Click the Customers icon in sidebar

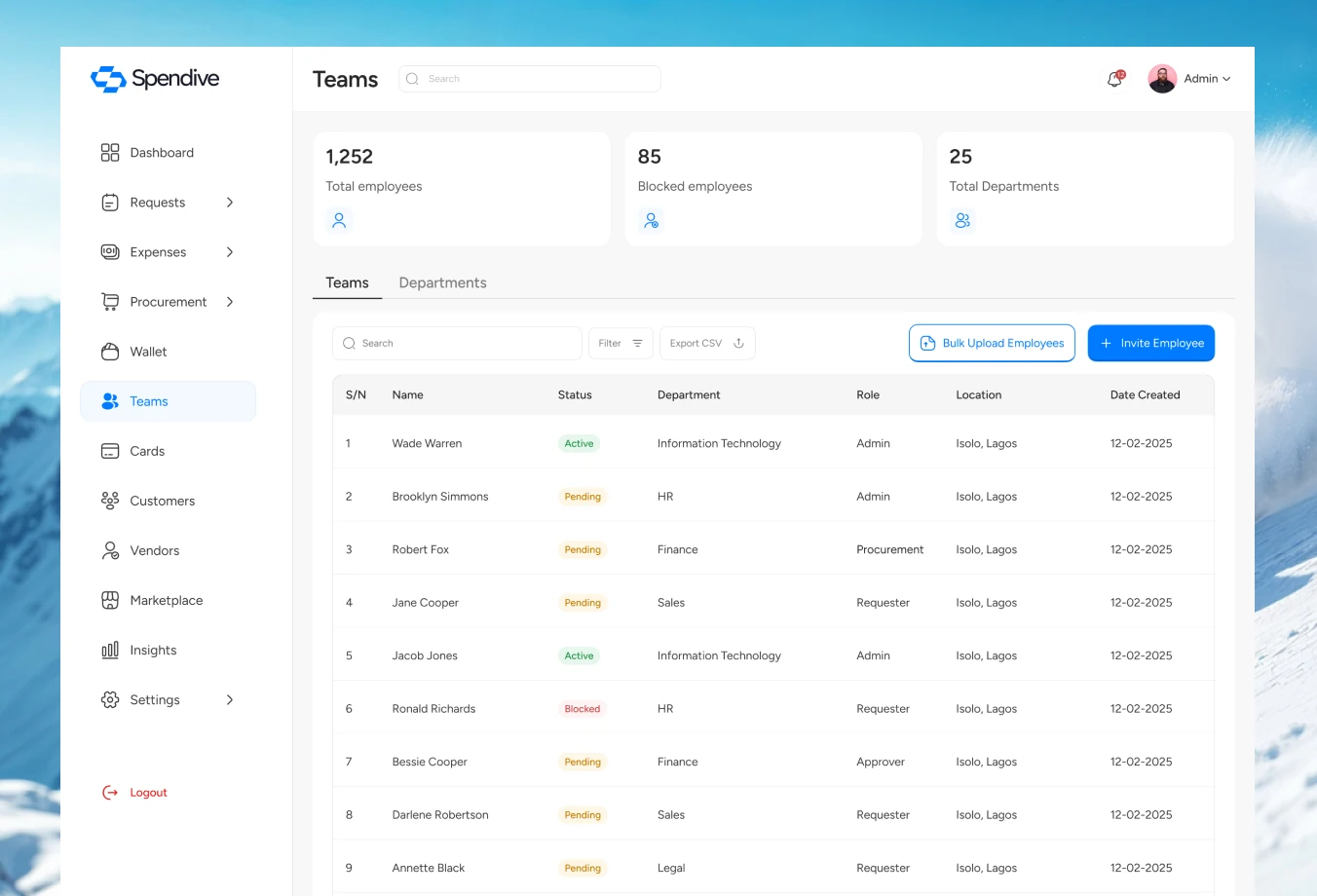110,501
